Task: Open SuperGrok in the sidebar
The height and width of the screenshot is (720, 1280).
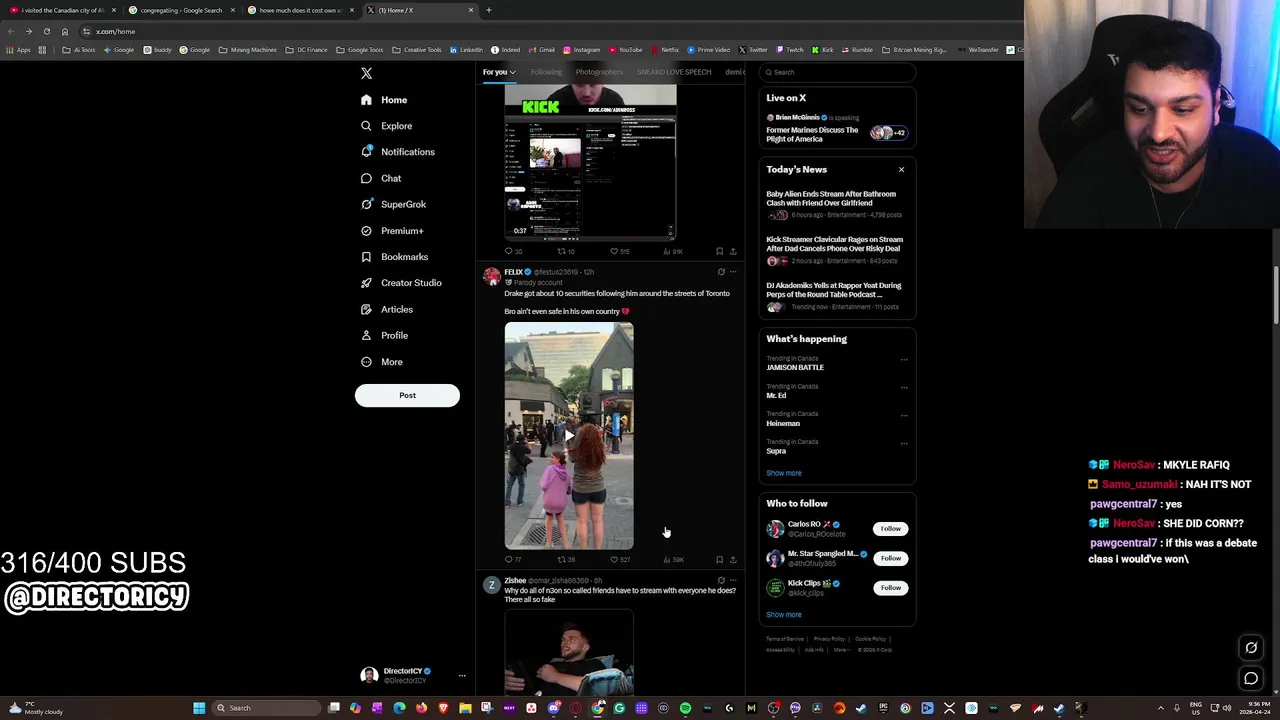Action: coord(393,204)
